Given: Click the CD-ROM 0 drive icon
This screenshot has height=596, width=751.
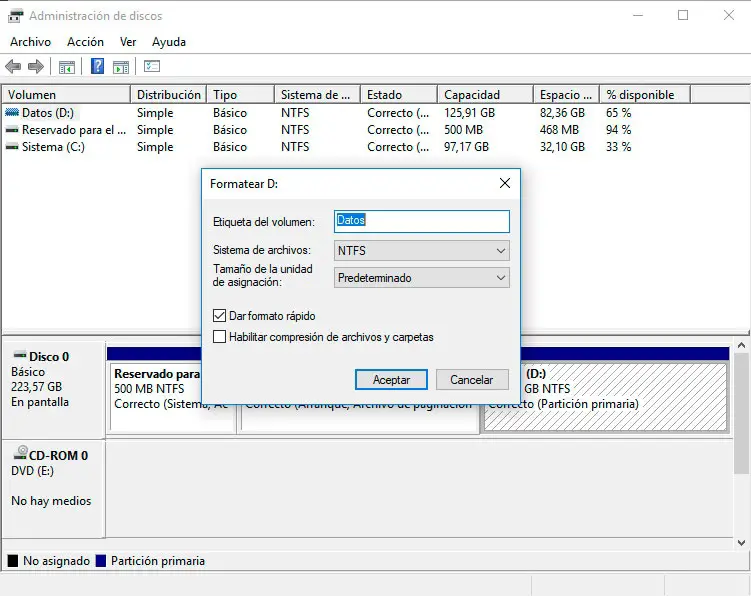Looking at the screenshot, I should 21,453.
